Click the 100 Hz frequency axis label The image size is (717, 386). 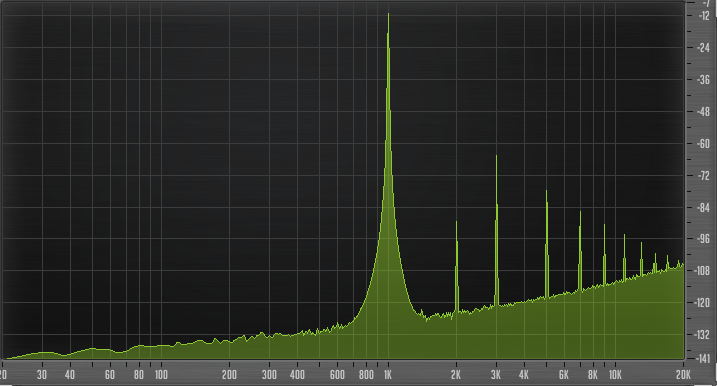[x=161, y=375]
